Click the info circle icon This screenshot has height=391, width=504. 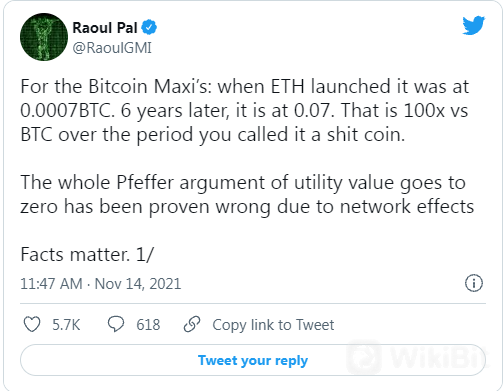[x=474, y=283]
